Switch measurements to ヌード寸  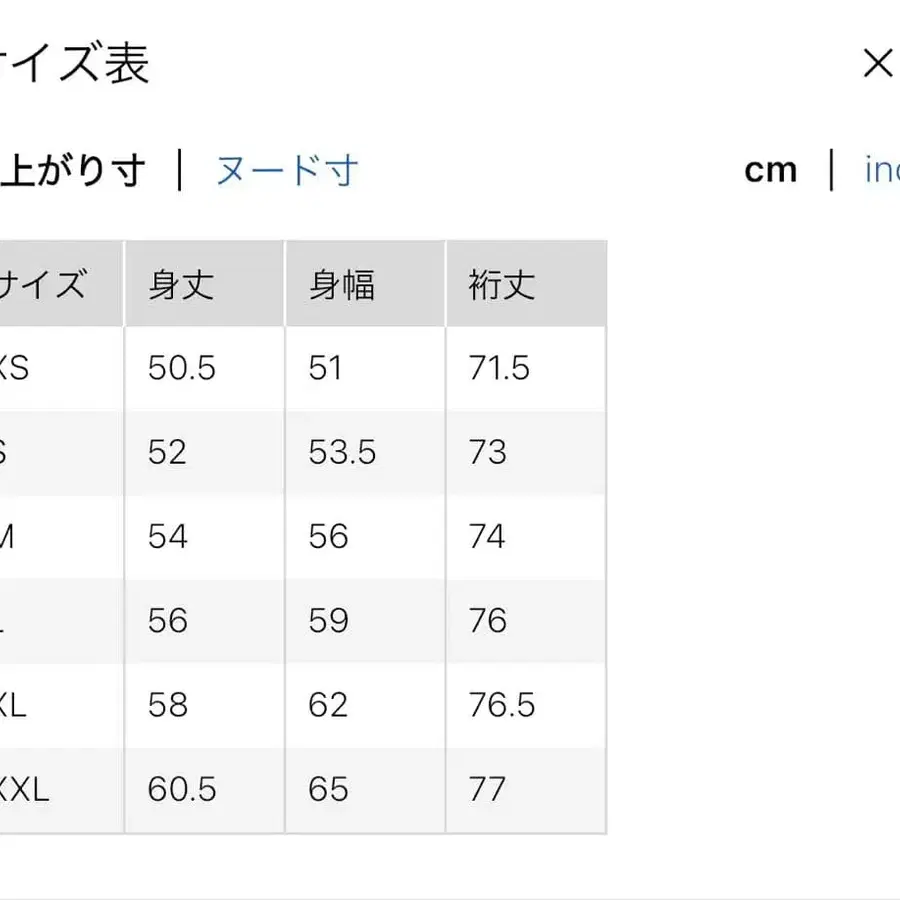coord(284,170)
